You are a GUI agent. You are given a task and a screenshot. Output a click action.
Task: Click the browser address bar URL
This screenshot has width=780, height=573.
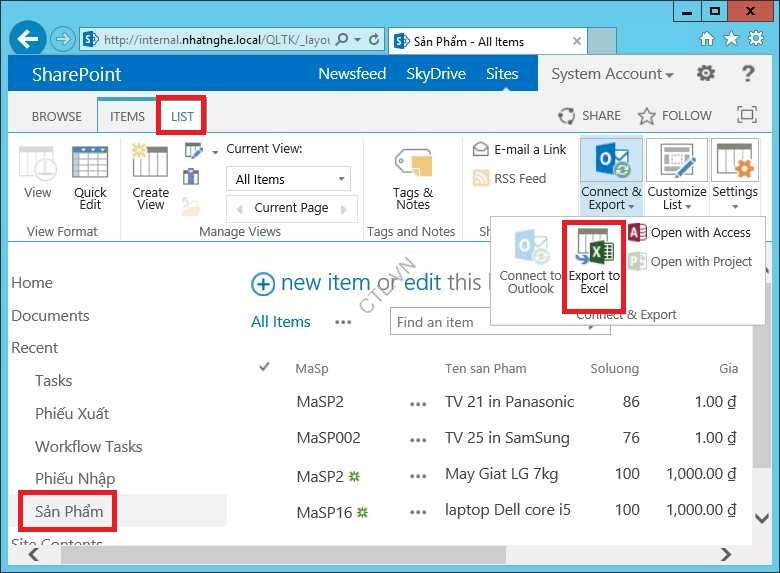point(216,40)
